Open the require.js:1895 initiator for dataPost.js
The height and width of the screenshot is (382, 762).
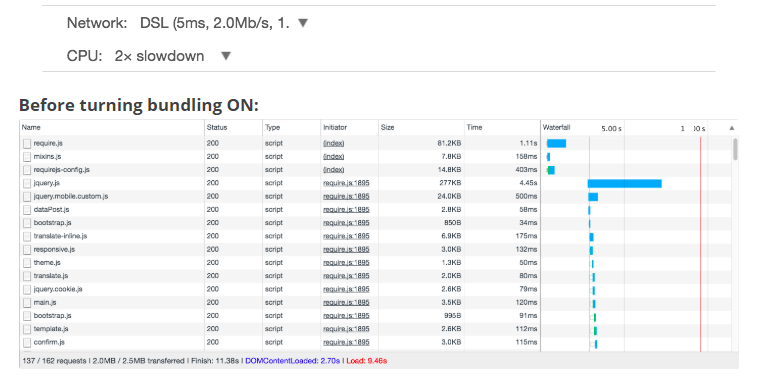346,209
